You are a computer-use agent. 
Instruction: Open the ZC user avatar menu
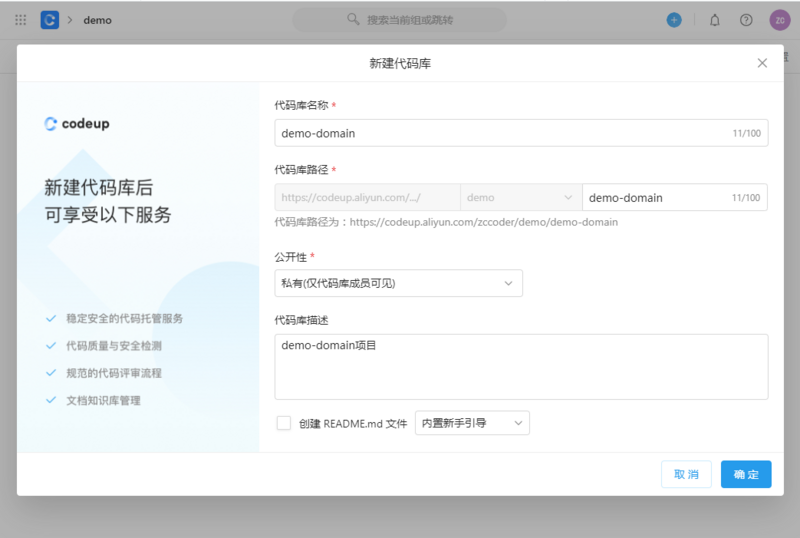point(780,20)
